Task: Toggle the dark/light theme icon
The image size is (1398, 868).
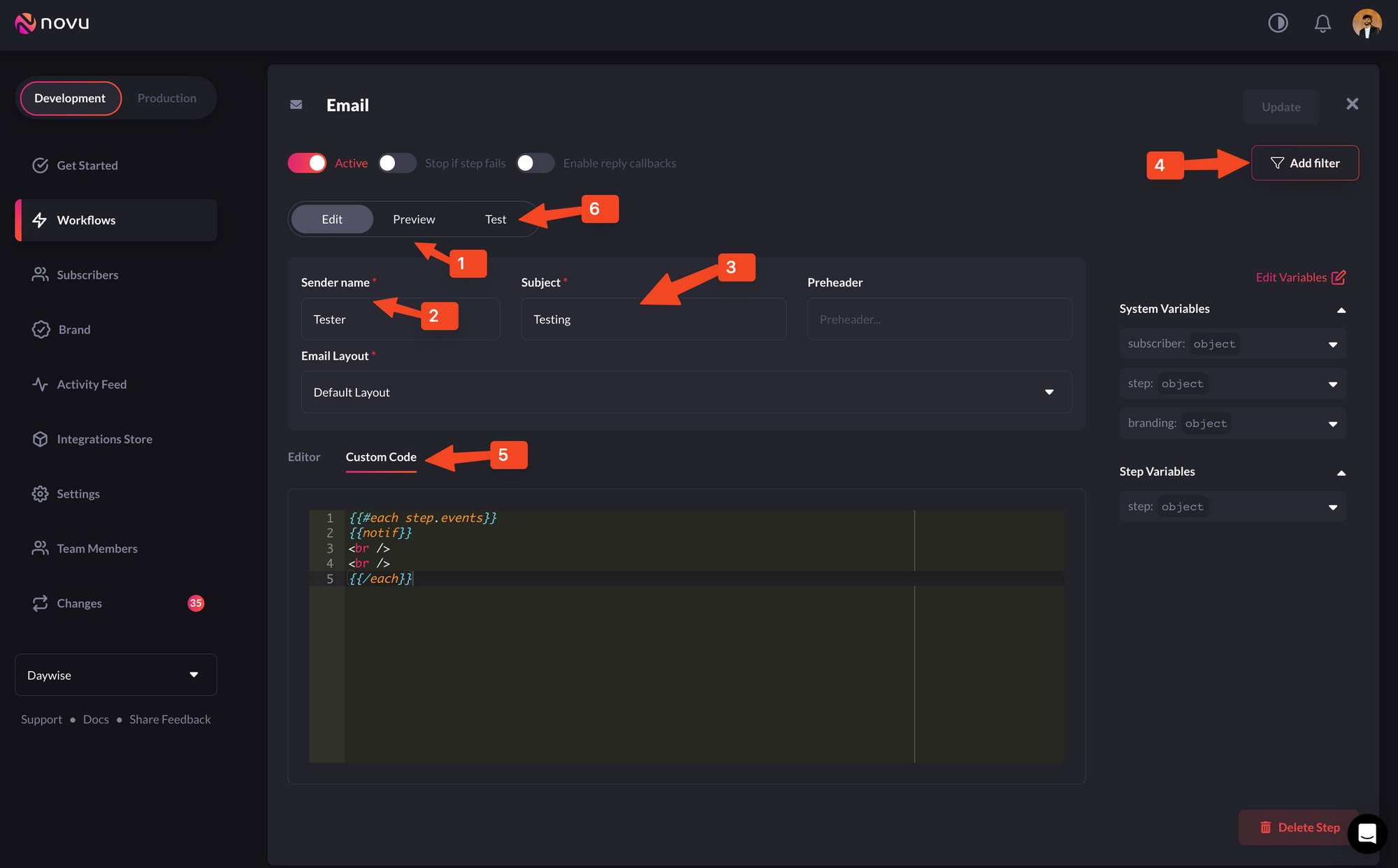Action: 1278,23
